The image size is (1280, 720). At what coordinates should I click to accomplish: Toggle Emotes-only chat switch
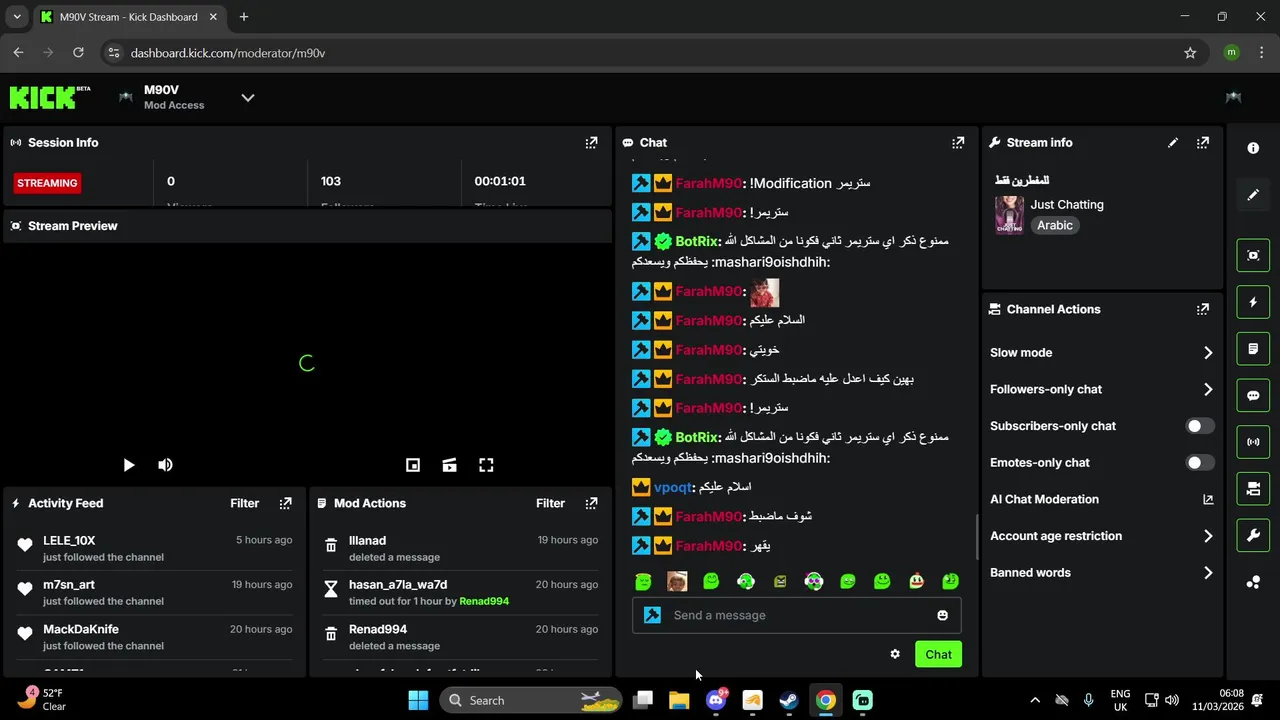pos(1200,462)
